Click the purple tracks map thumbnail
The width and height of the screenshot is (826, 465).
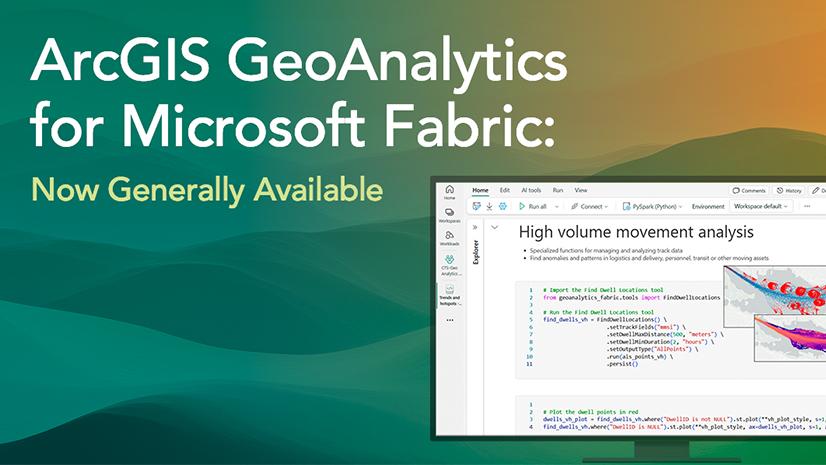click(x=790, y=338)
